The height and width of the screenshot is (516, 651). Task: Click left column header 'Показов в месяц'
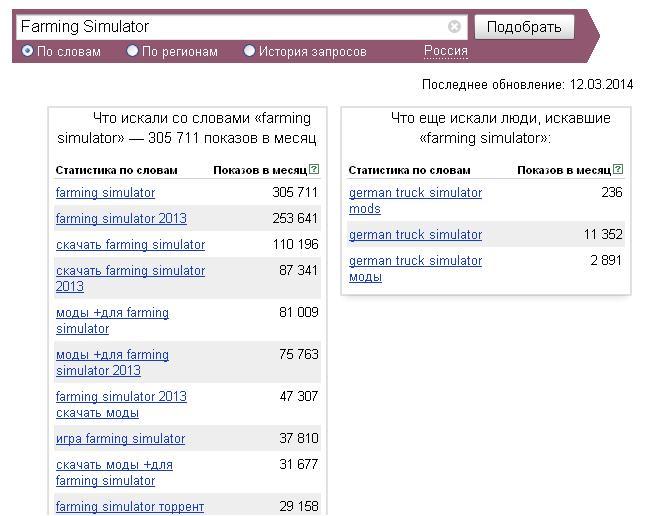pyautogui.click(x=260, y=170)
